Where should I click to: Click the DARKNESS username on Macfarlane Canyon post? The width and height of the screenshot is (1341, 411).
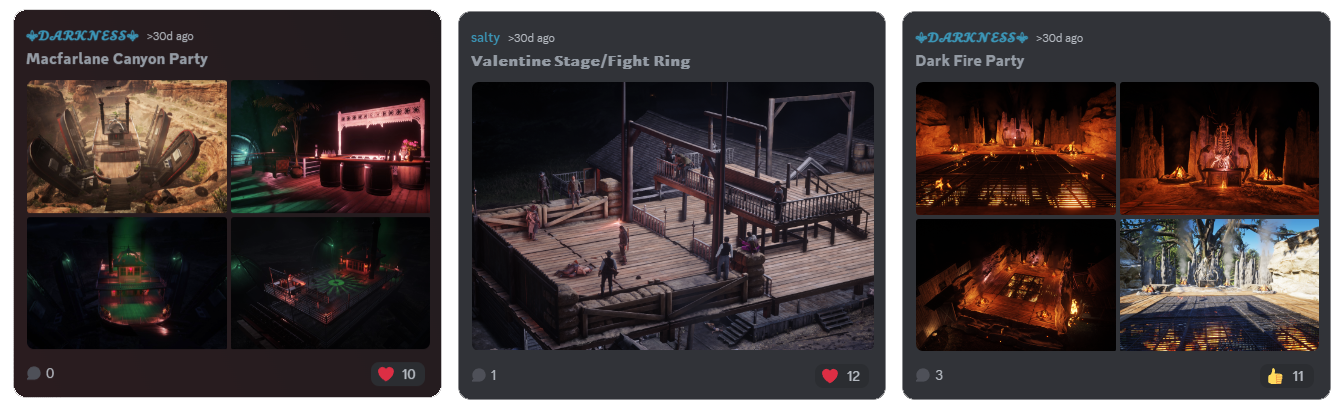[83, 36]
